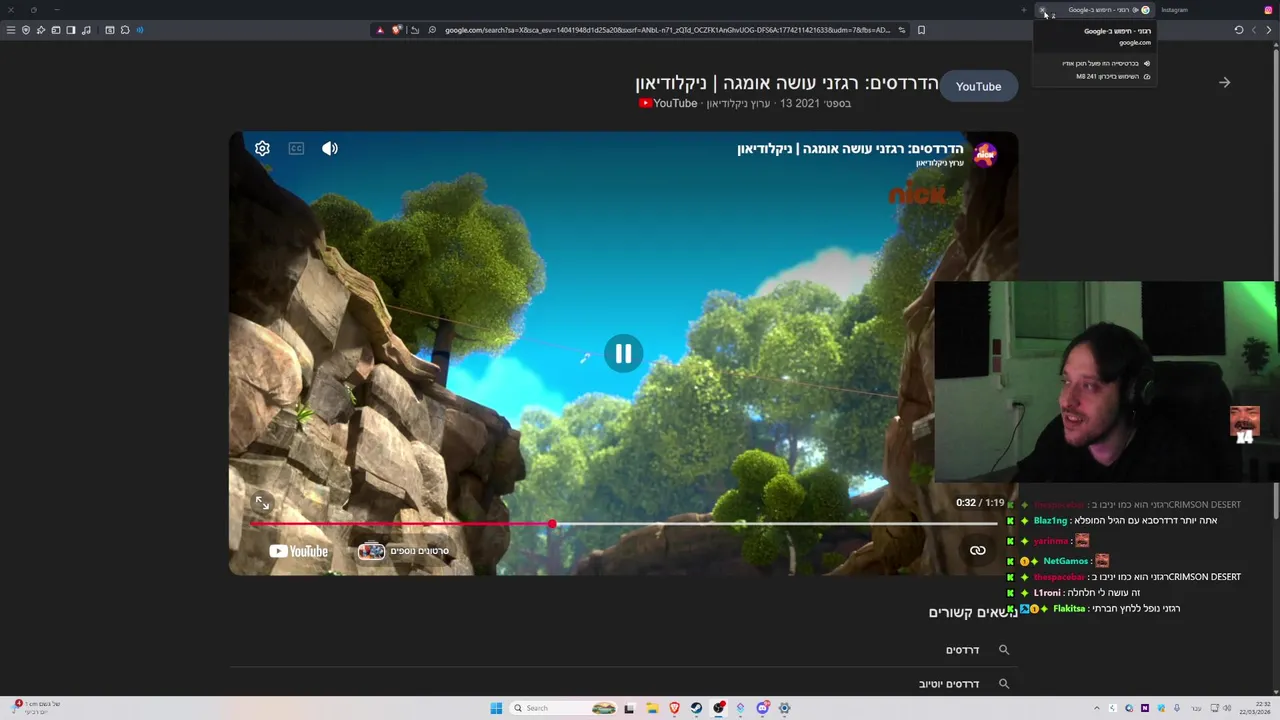This screenshot has height=720, width=1280.
Task: Copy video link chain icon
Action: point(977,550)
